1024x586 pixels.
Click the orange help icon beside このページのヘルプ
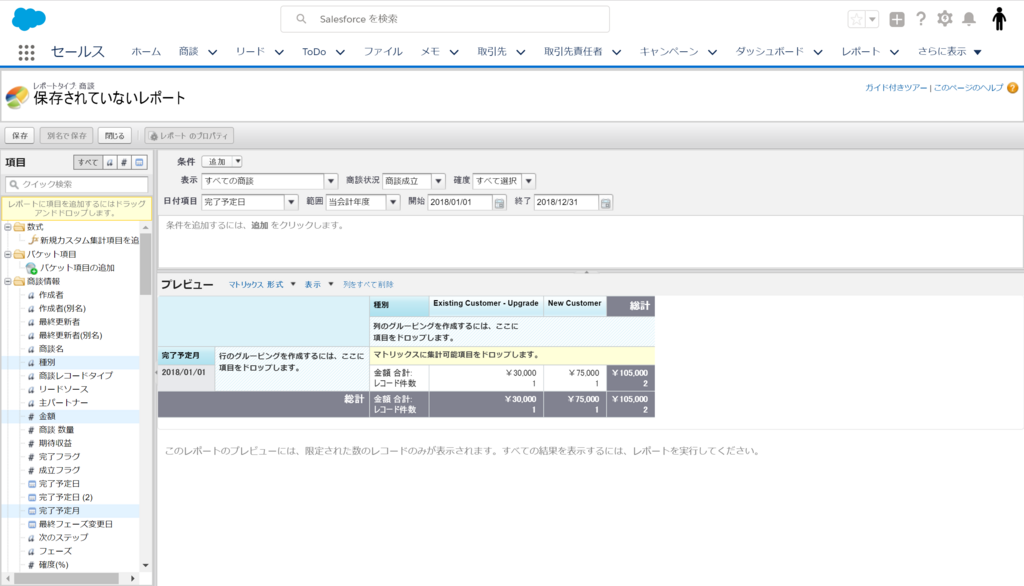pyautogui.click(x=1012, y=88)
